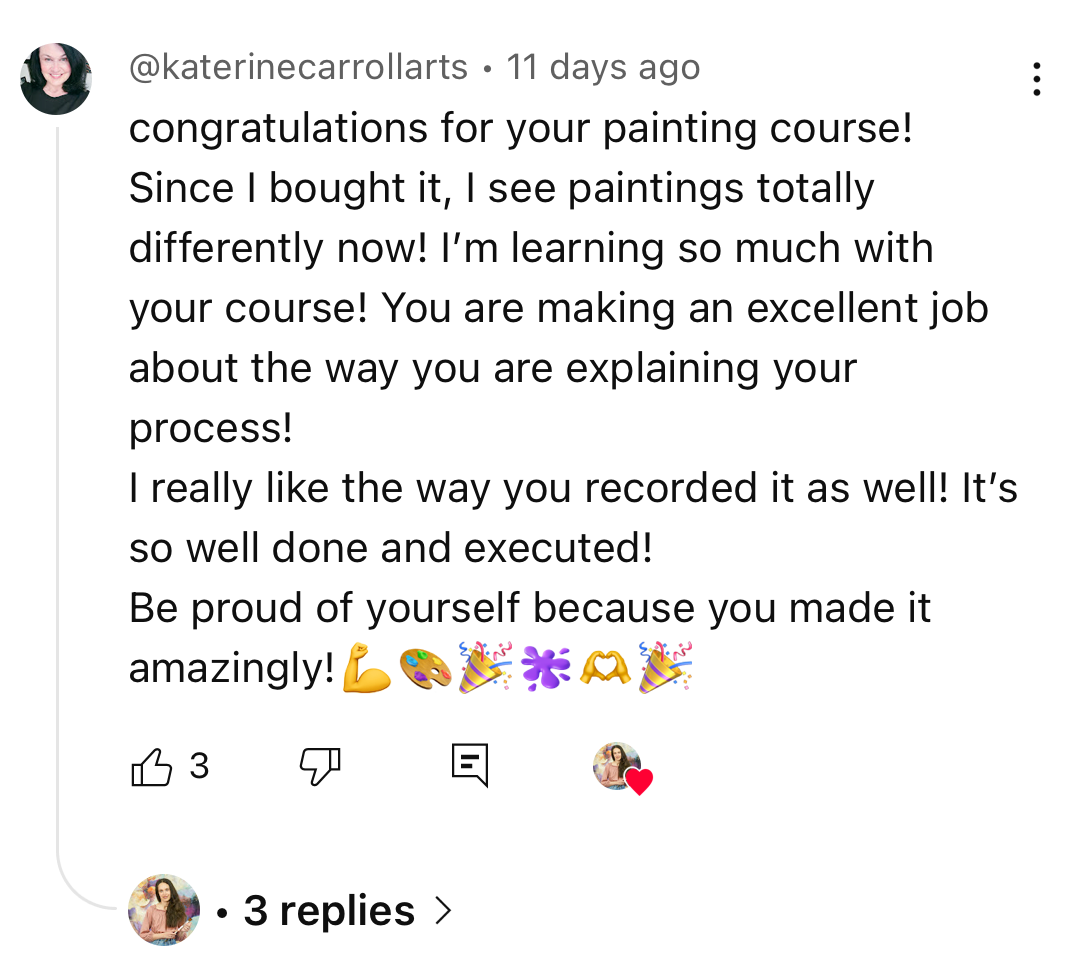Click the 11 days ago timestamp
This screenshot has height=974, width=1078.
pyautogui.click(x=603, y=68)
